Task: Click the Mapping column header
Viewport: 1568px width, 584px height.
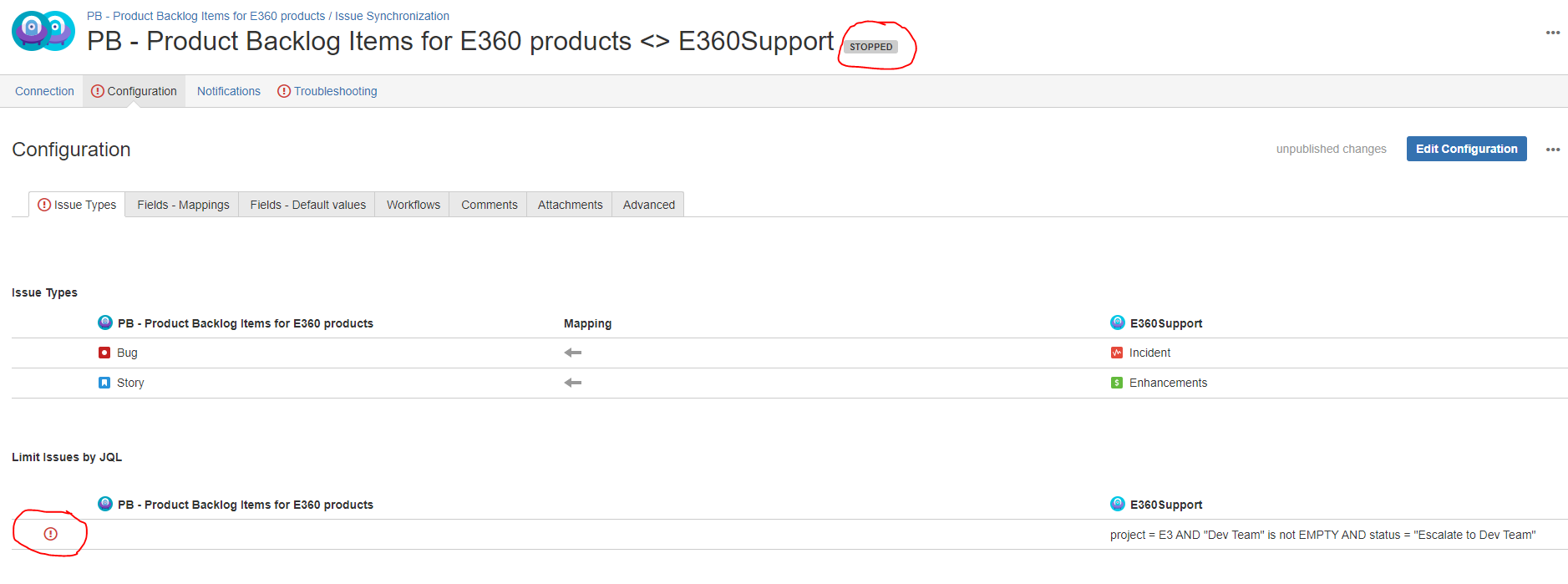Action: (587, 323)
